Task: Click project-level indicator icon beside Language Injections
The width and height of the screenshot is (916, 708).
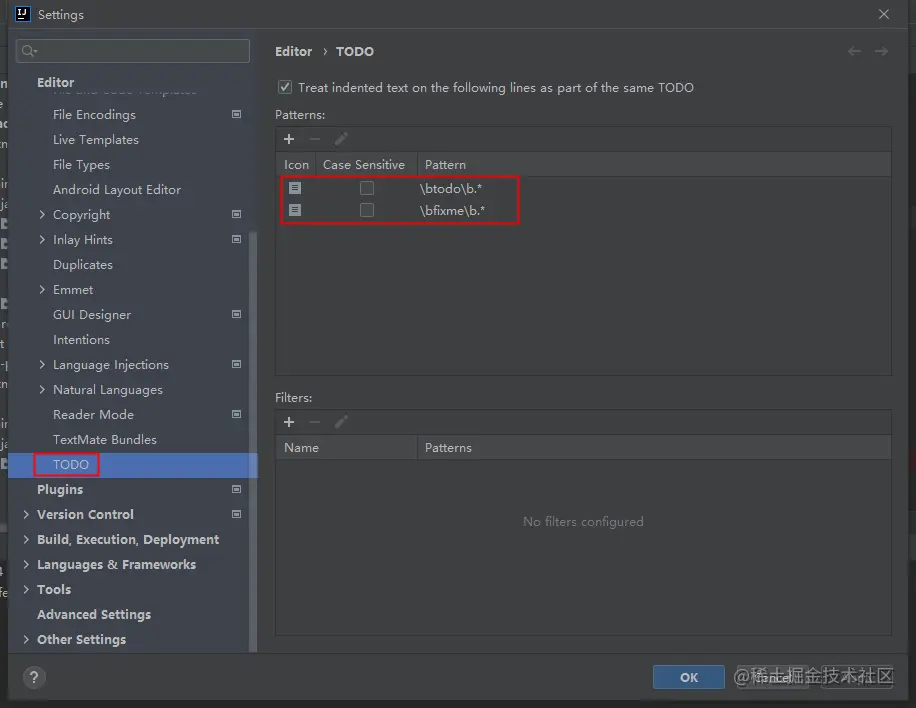Action: coord(237,365)
